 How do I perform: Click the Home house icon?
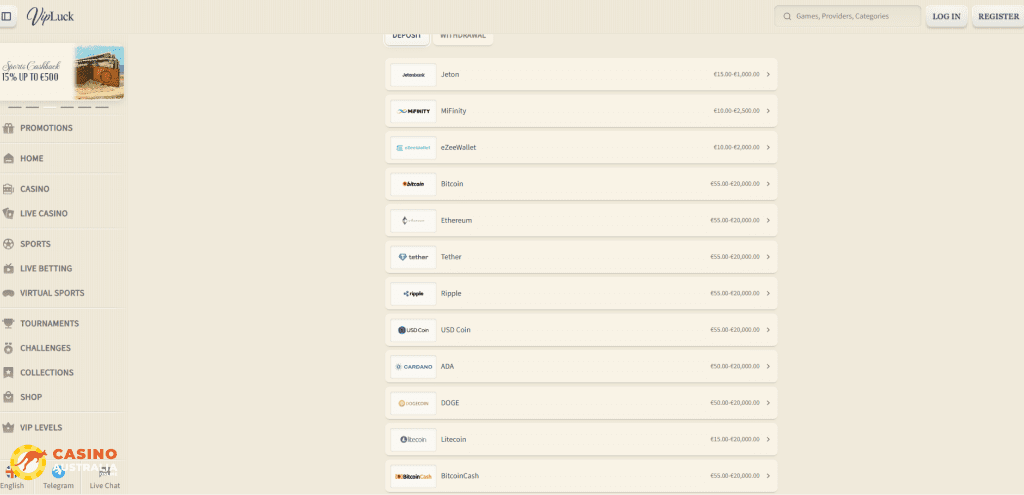pos(8,158)
